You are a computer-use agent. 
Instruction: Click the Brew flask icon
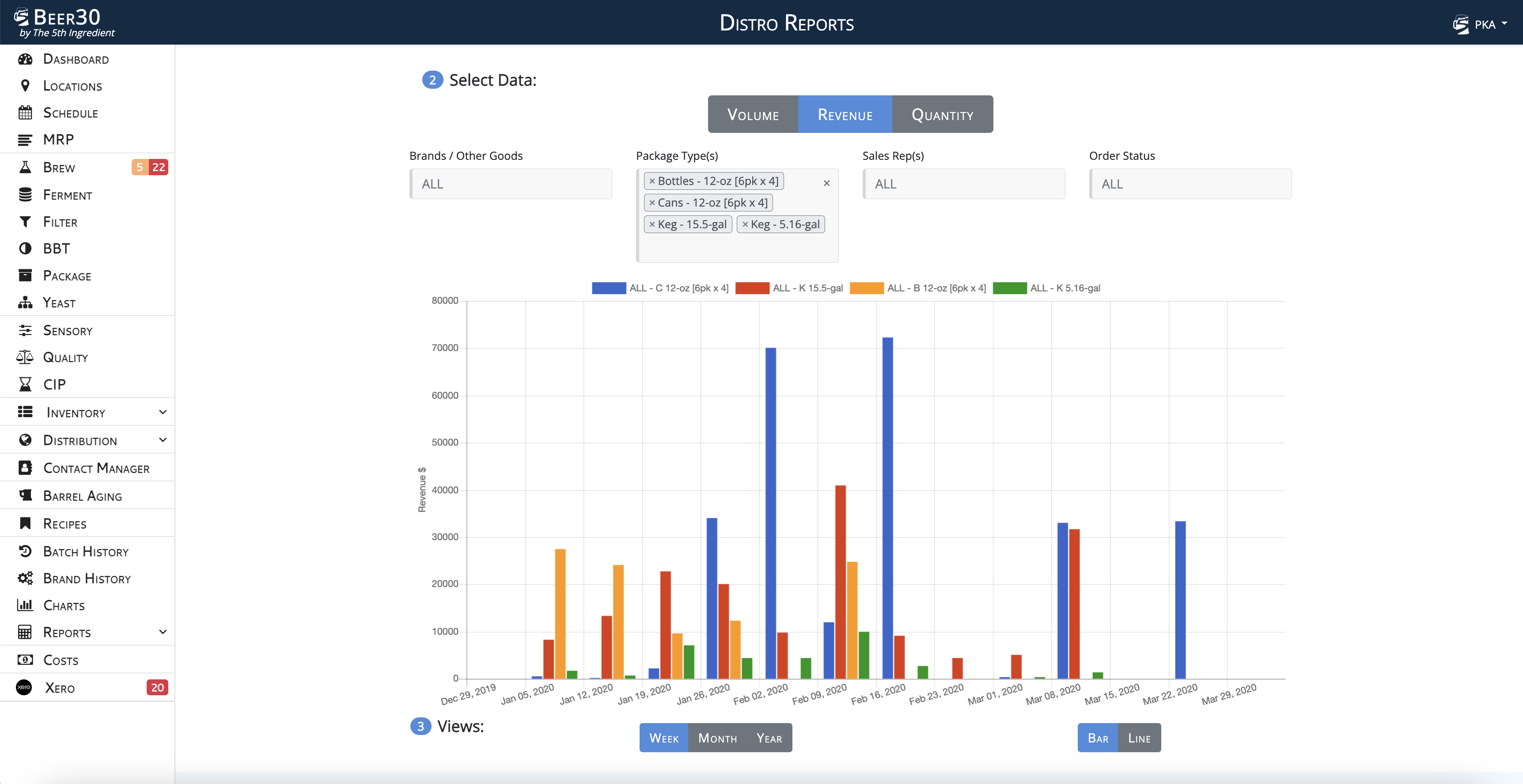click(25, 167)
